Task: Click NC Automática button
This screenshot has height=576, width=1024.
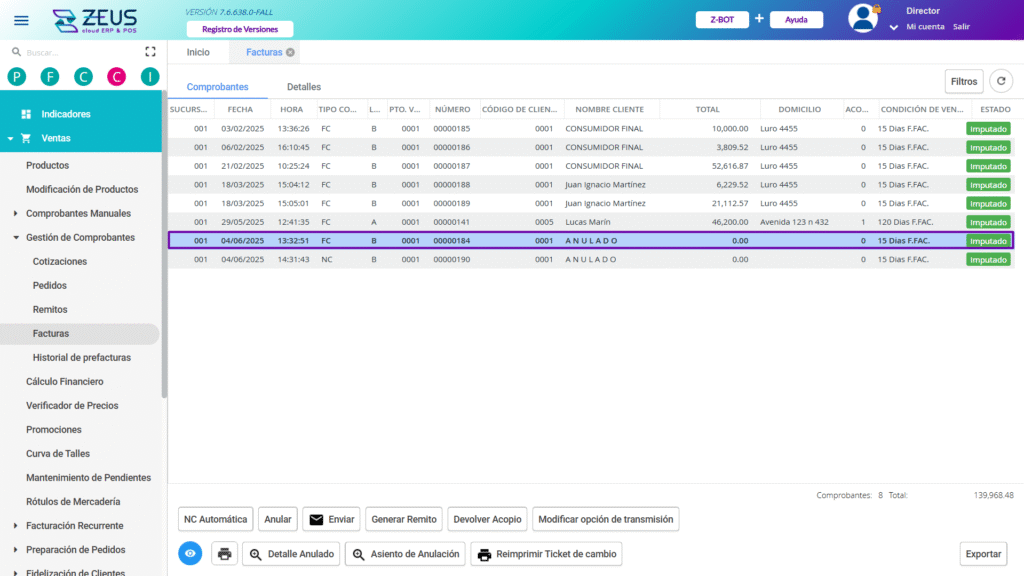Action: [216, 519]
